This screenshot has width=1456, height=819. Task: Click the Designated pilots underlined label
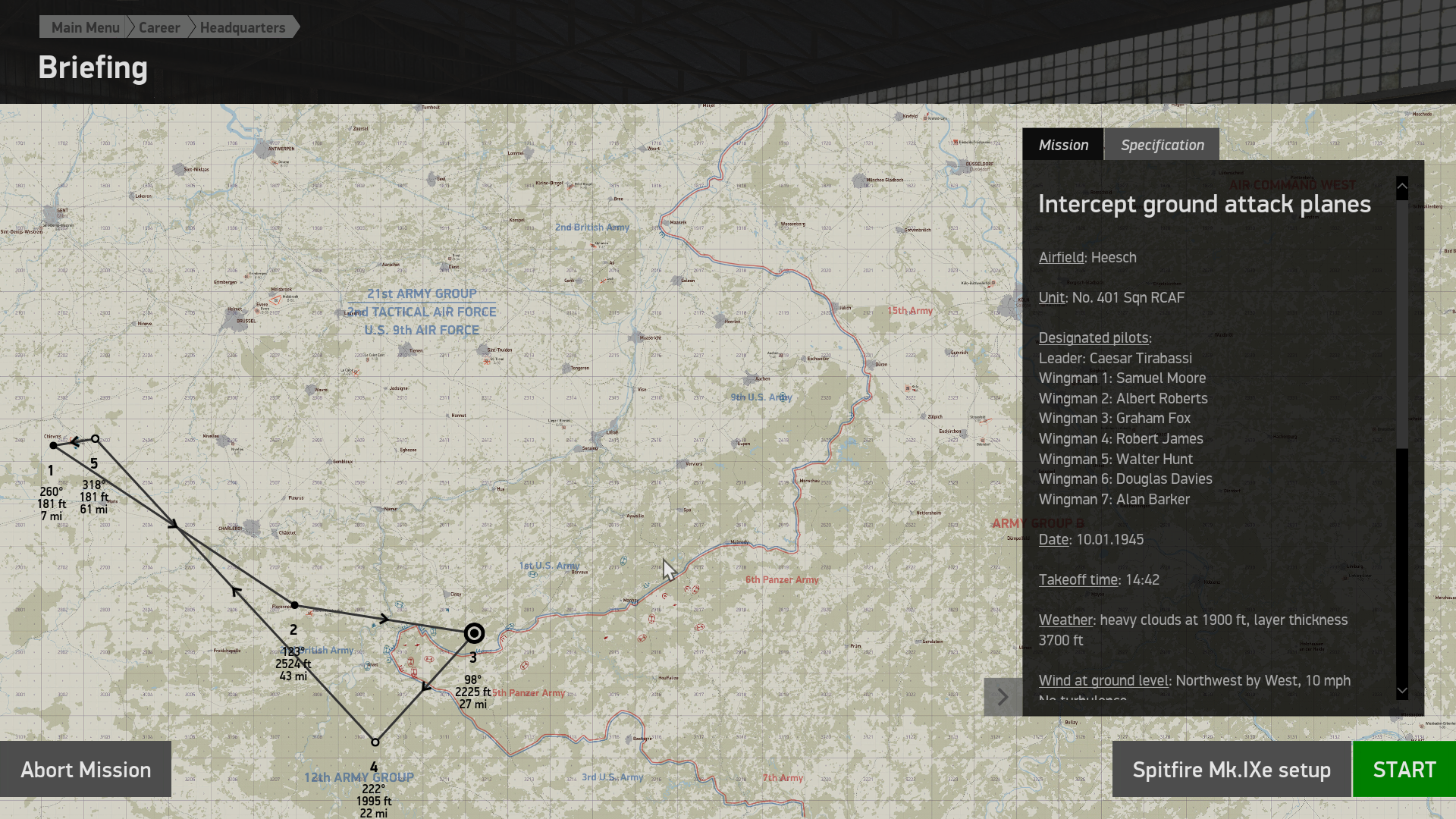(x=1094, y=338)
